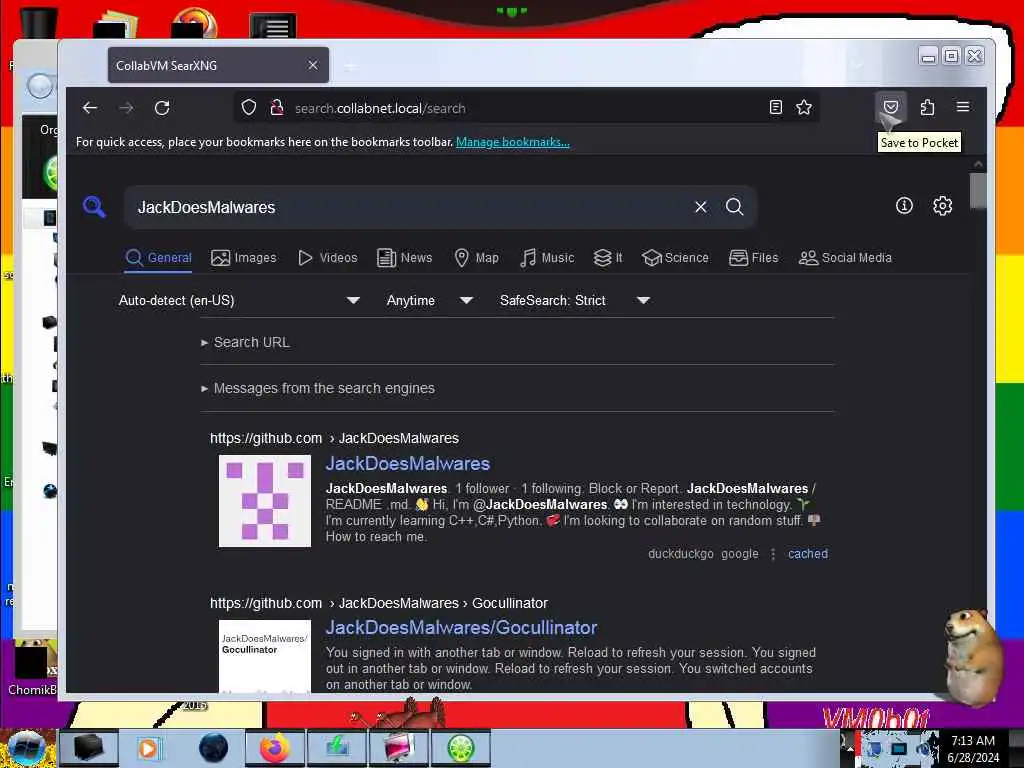Image resolution: width=1024 pixels, height=768 pixels.
Task: Toggle reader view icon in address bar
Action: tap(775, 107)
